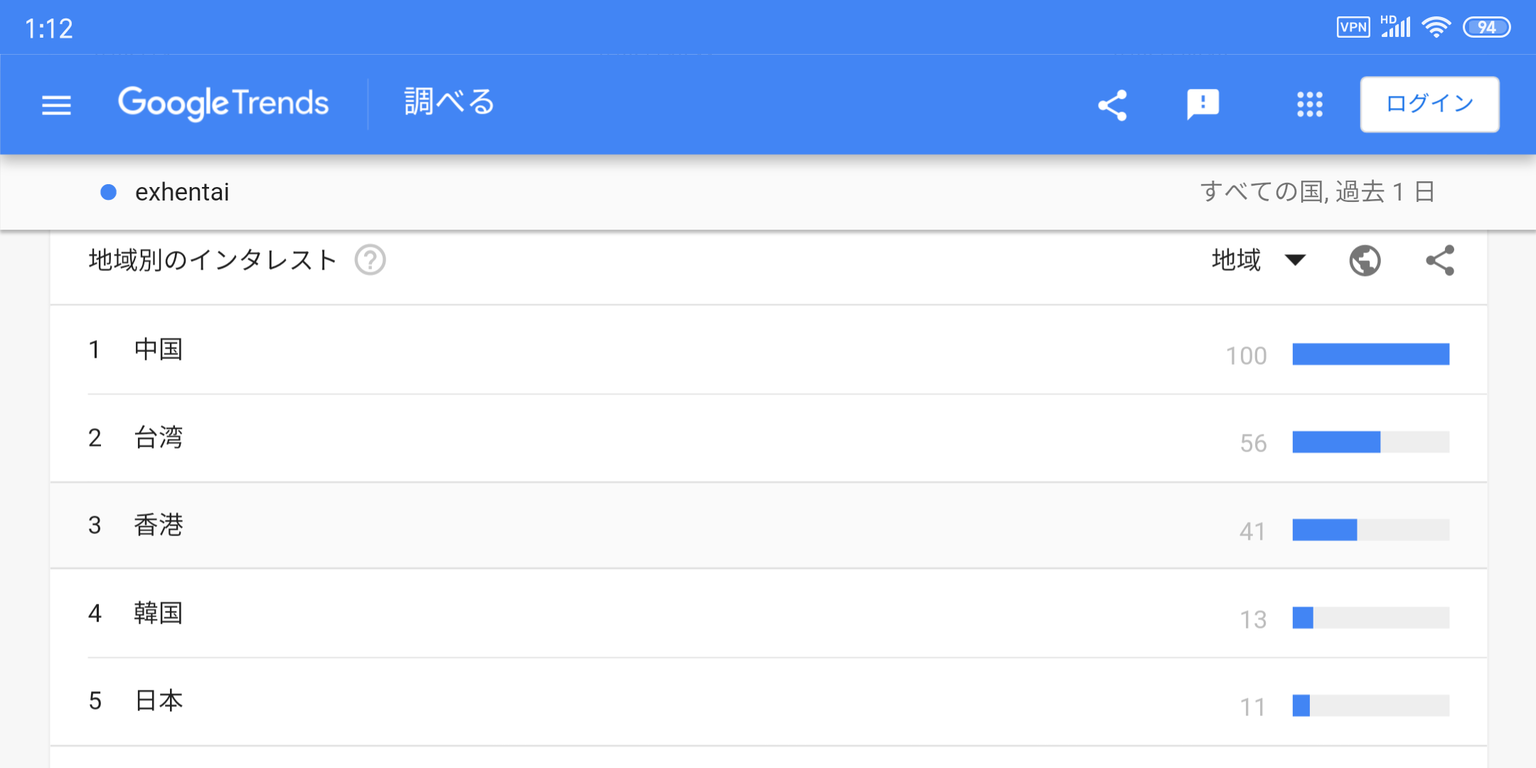
Task: Click the Google Trends logo
Action: coord(223,103)
